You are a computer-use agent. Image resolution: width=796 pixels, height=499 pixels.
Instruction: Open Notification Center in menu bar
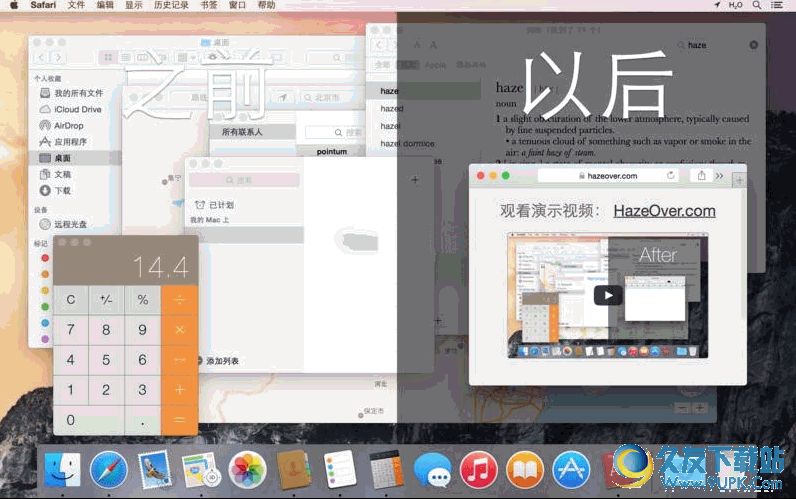777,5
